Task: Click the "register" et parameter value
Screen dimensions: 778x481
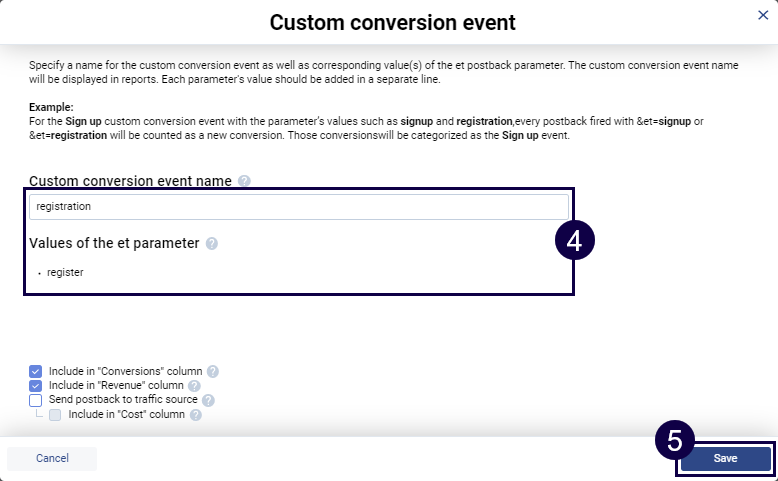Action: pyautogui.click(x=65, y=272)
